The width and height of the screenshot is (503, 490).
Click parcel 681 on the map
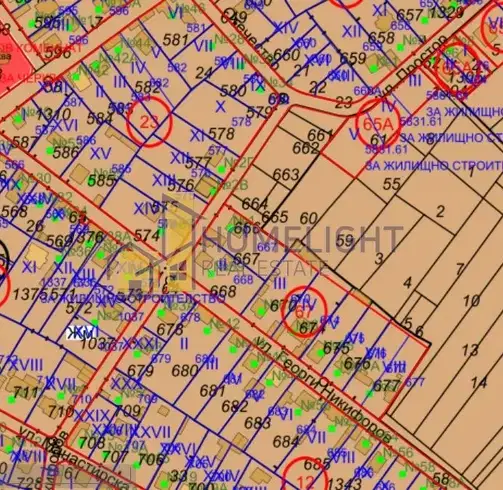coord(213,390)
